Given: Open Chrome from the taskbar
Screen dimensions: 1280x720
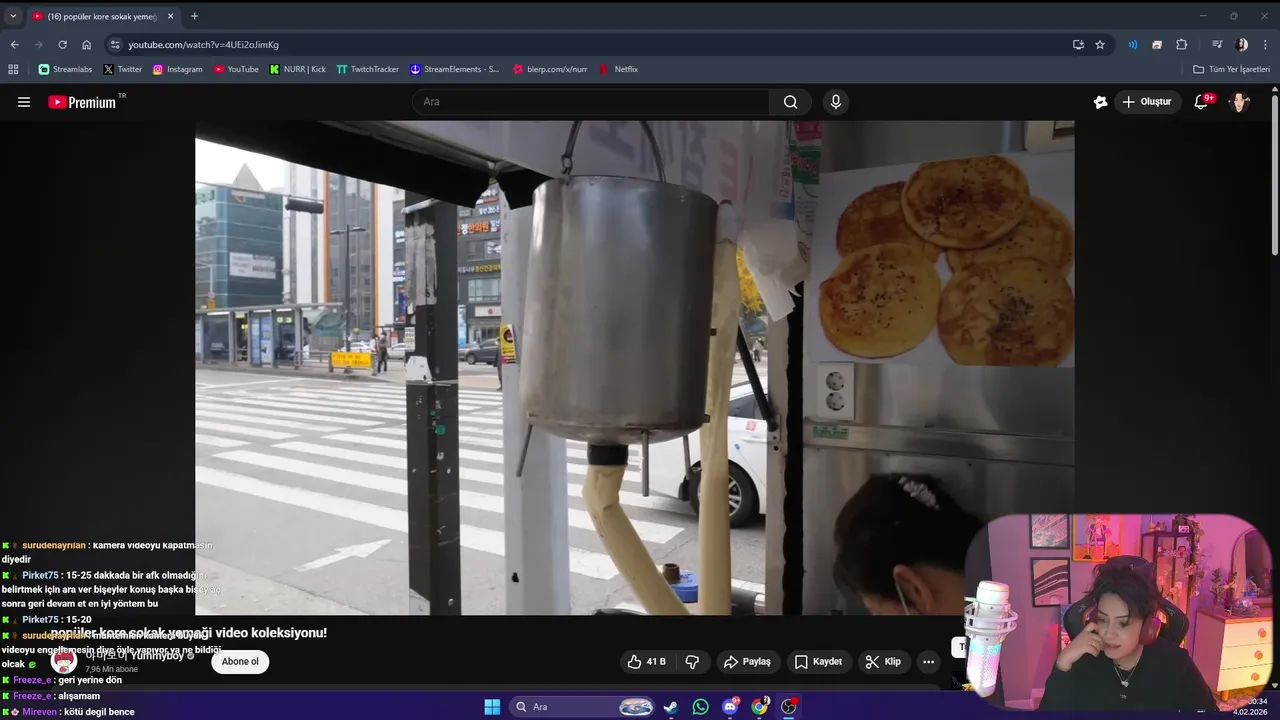Looking at the screenshot, I should click(x=760, y=707).
